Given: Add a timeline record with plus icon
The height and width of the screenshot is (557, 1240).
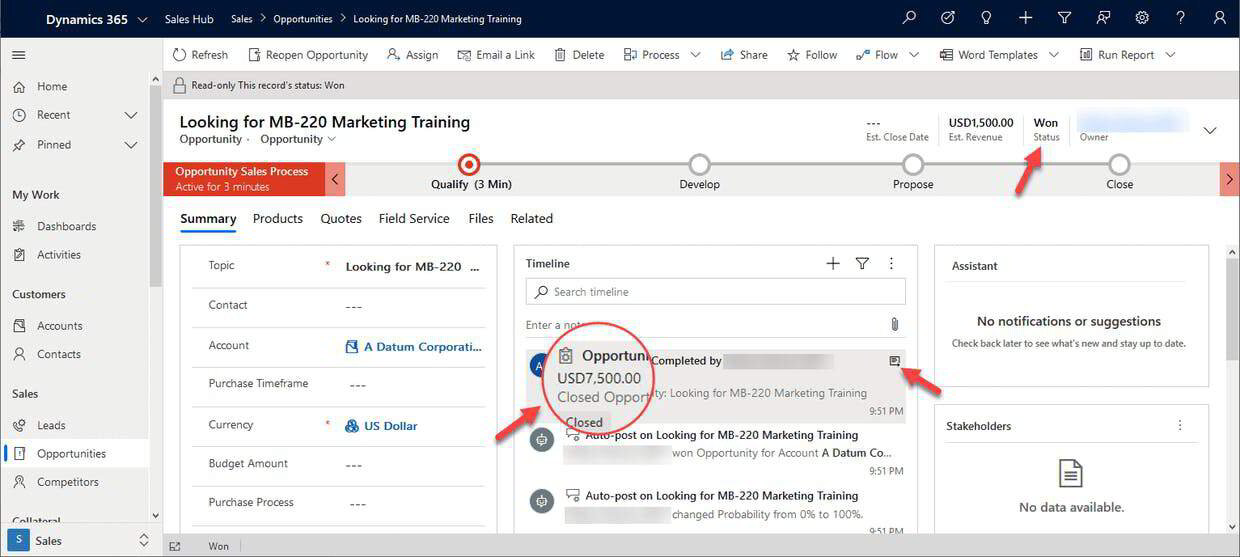Looking at the screenshot, I should pyautogui.click(x=833, y=263).
